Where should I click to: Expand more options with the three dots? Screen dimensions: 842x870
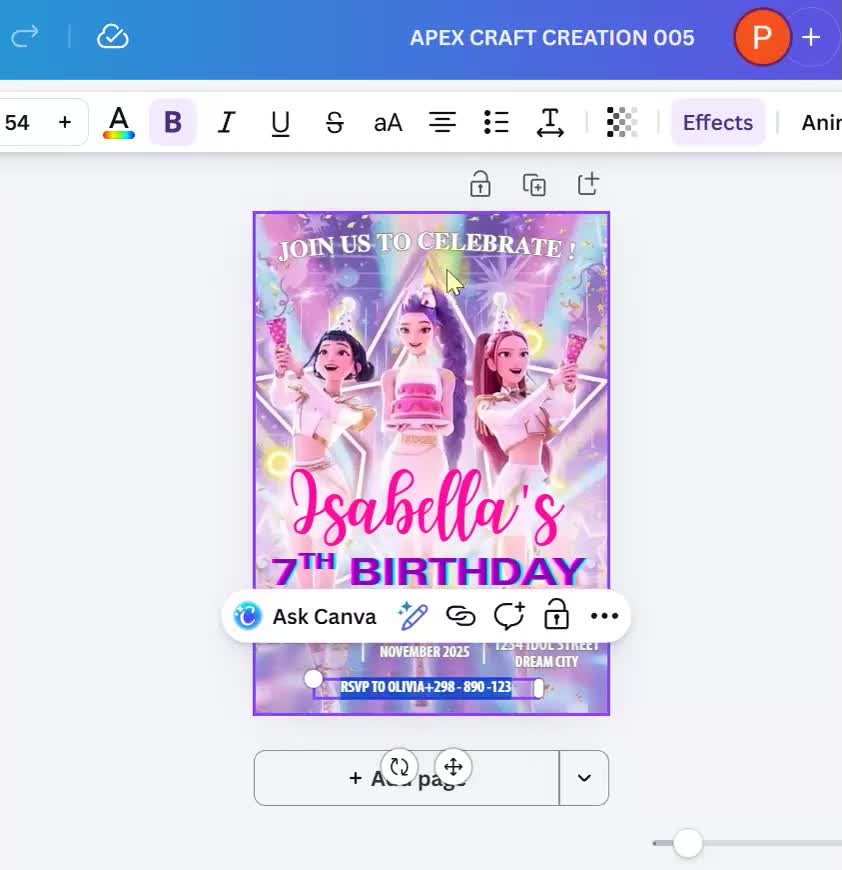pos(604,615)
